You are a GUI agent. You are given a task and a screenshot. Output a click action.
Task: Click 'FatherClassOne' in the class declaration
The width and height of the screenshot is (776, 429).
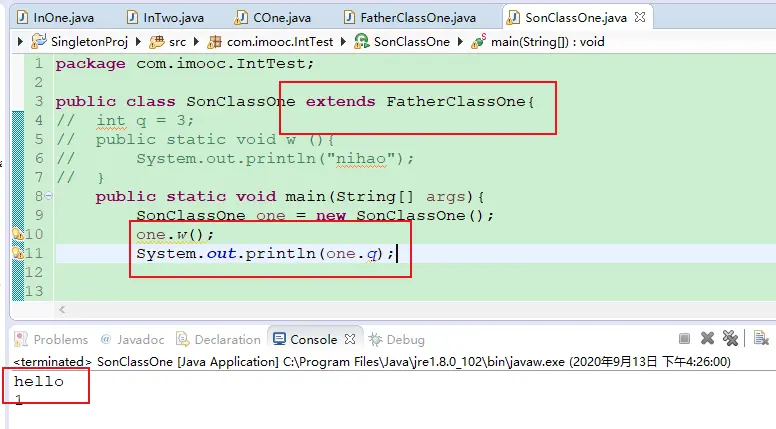456,101
